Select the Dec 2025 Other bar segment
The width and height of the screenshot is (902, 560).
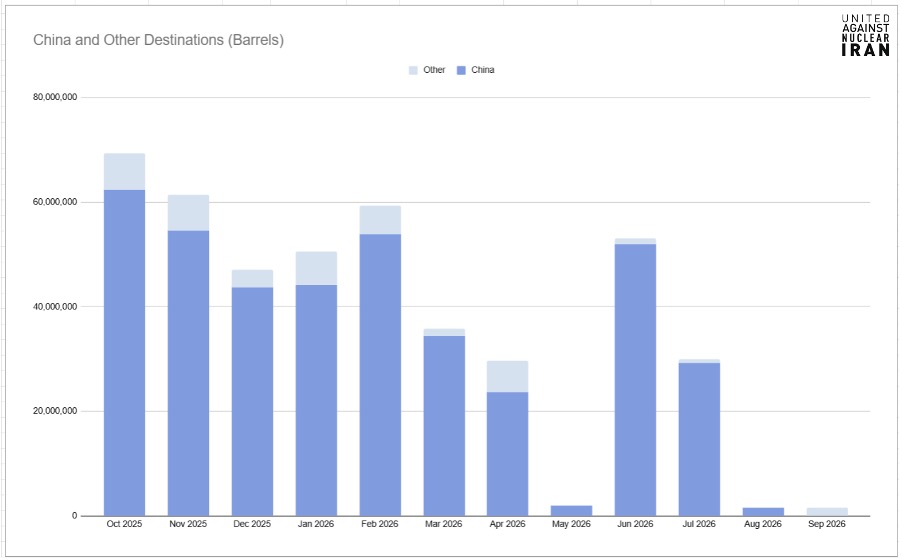(252, 279)
